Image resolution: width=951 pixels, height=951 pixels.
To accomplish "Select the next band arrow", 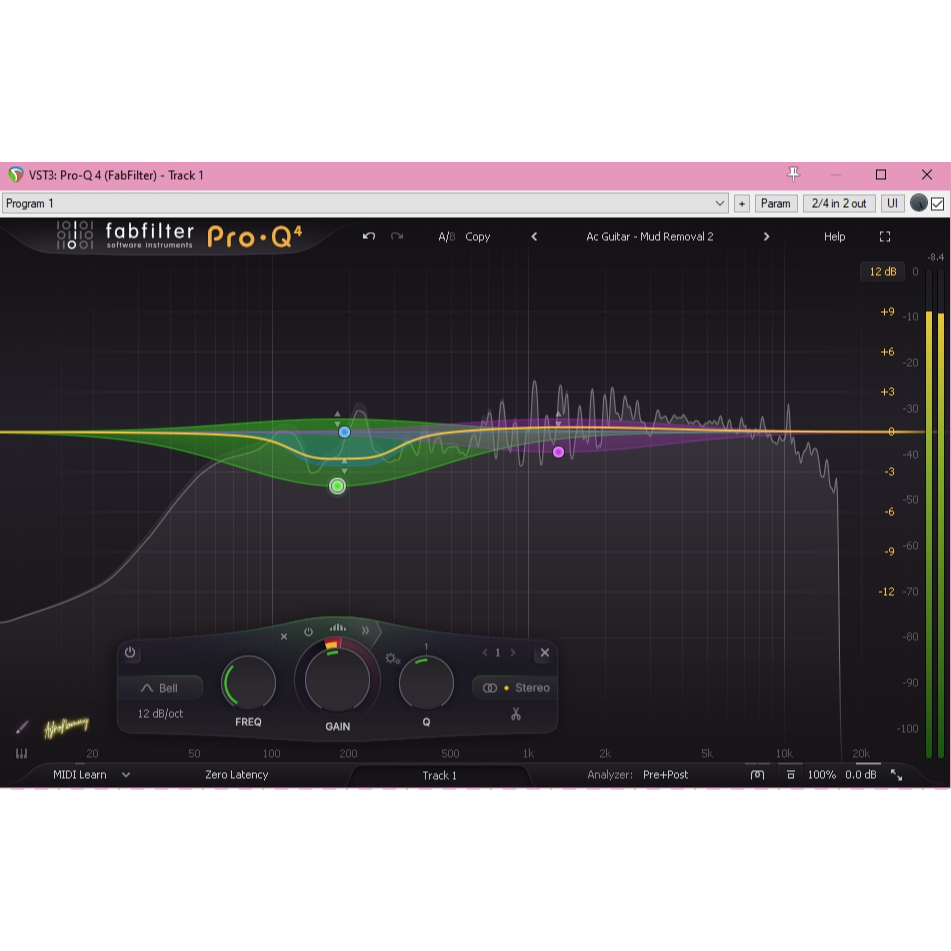I will [513, 653].
